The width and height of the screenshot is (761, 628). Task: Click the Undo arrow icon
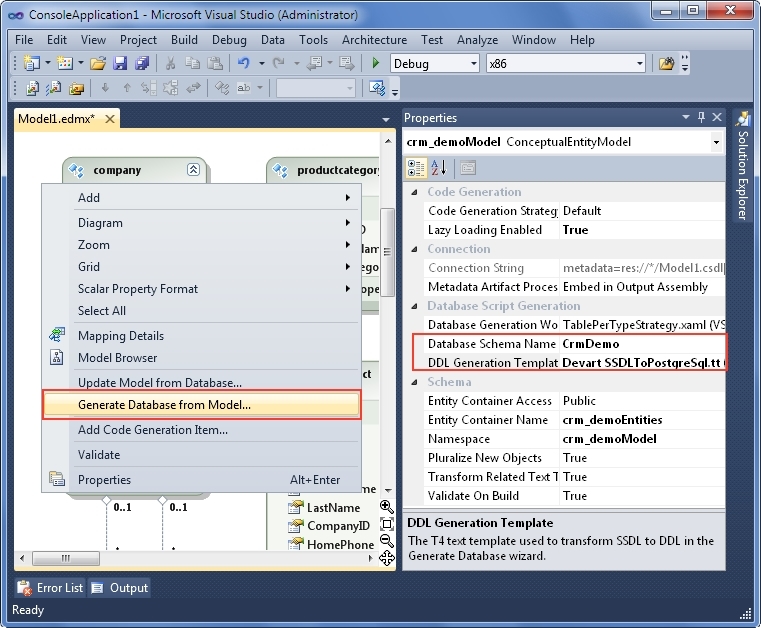(244, 63)
